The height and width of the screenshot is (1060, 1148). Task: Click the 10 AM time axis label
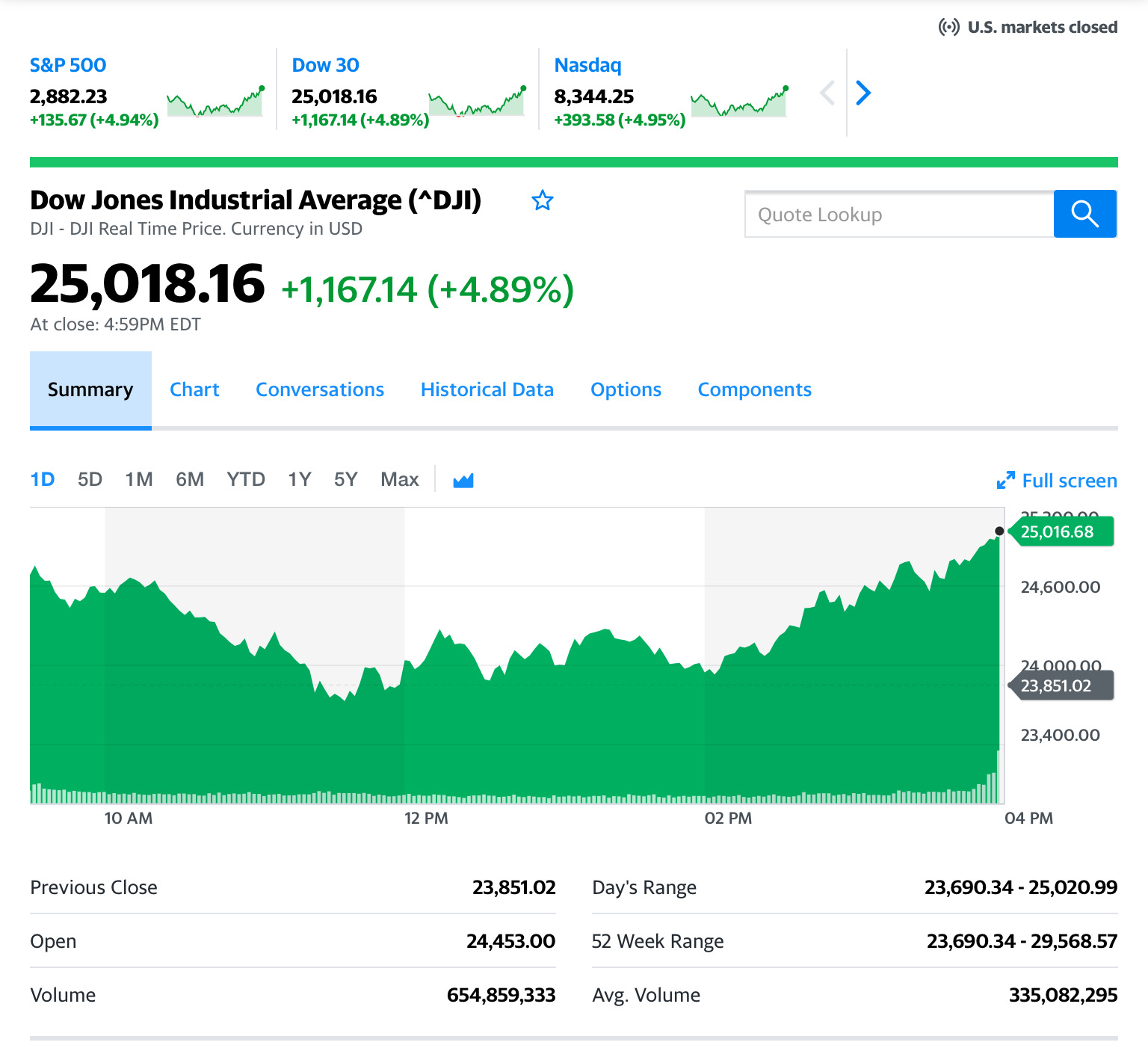[x=129, y=819]
